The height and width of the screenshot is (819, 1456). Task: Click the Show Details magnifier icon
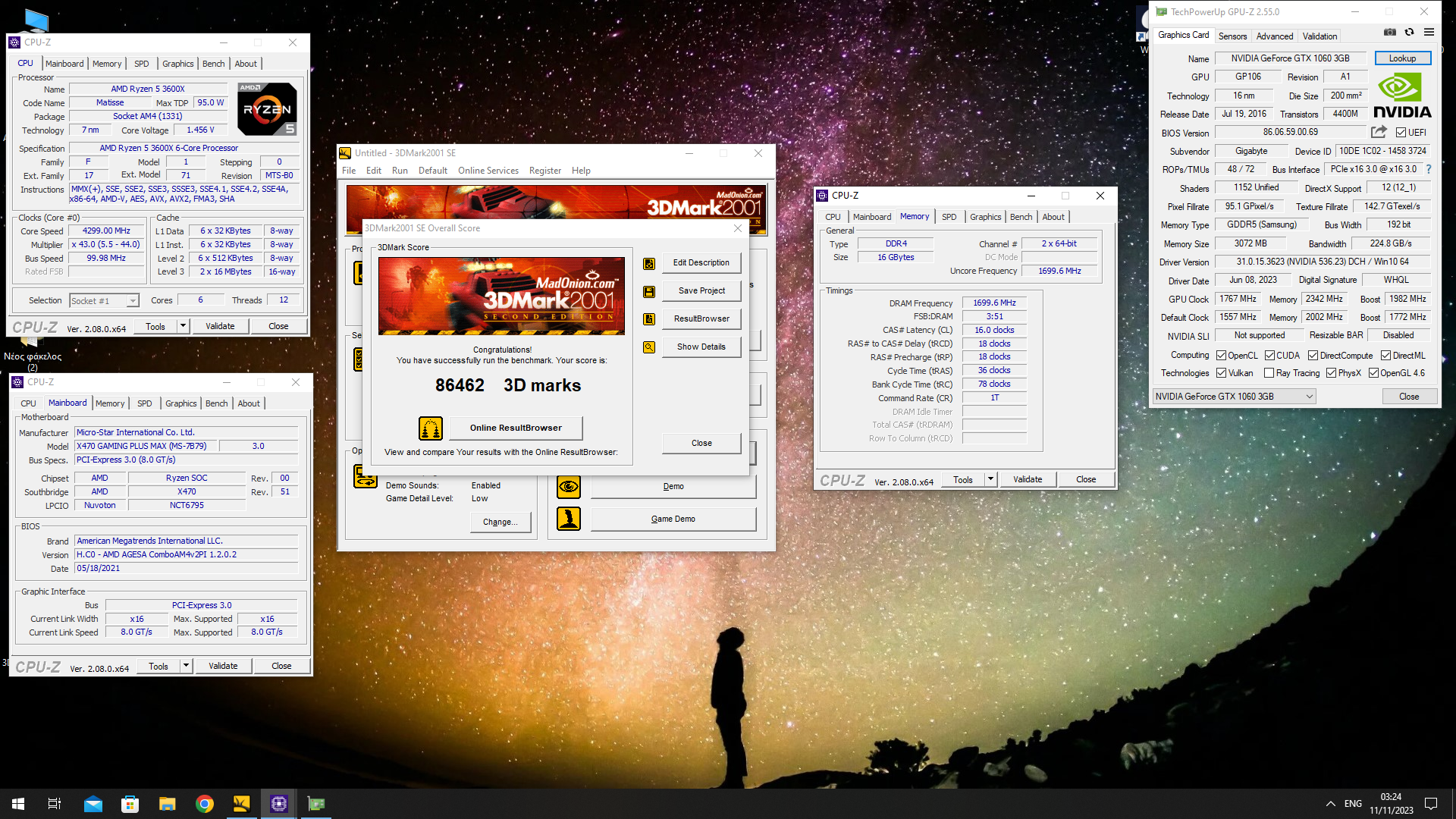tap(649, 347)
